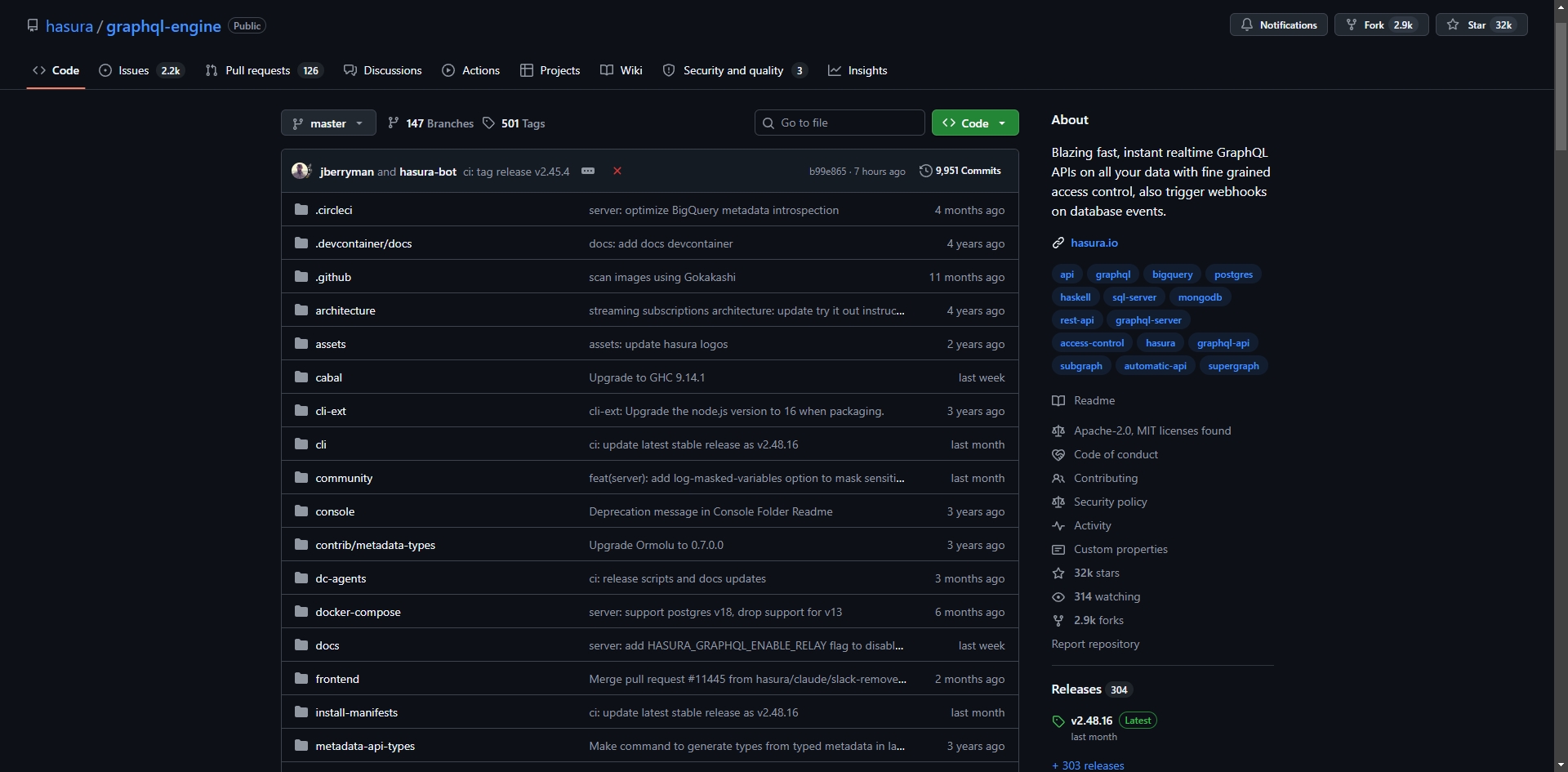The height and width of the screenshot is (772, 1568).
Task: Open the community folder
Action: tap(344, 478)
